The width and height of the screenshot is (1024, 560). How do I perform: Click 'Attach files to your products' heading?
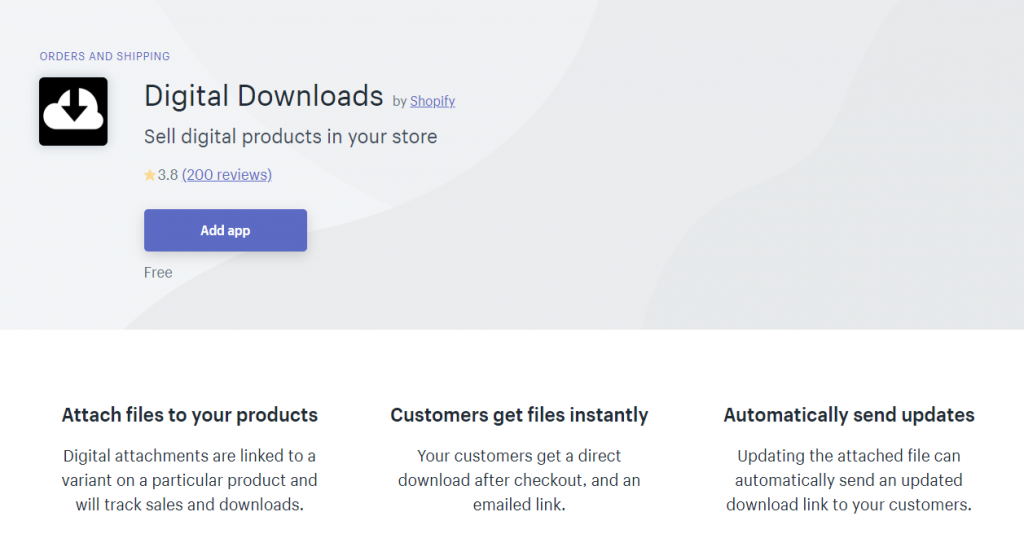click(x=189, y=415)
